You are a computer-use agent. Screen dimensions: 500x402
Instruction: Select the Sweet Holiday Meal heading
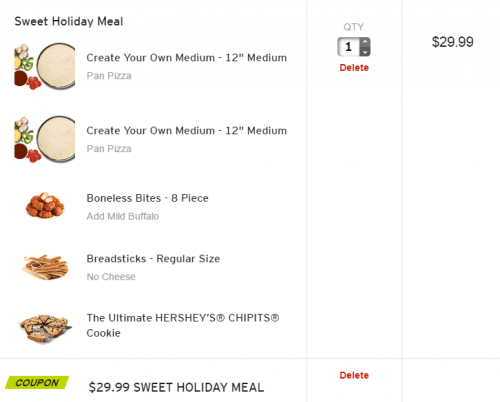point(69,21)
